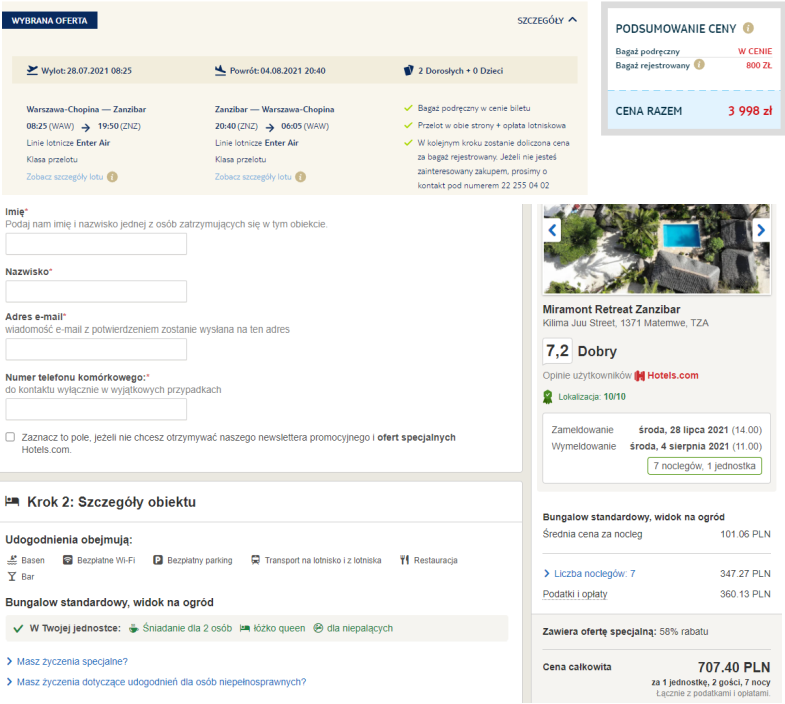Click the passengers ticket icon near 2 Dorosłych
Image resolution: width=785 pixels, height=704 pixels.
pyautogui.click(x=409, y=71)
